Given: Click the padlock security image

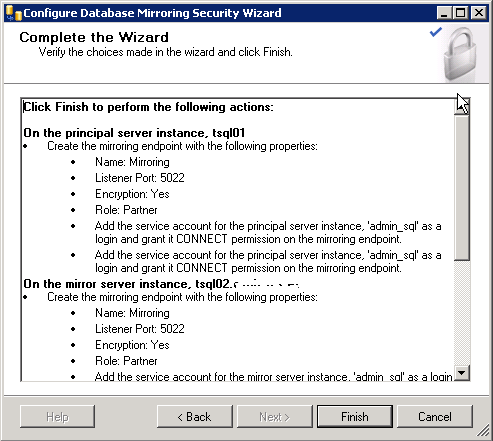Looking at the screenshot, I should [460, 54].
